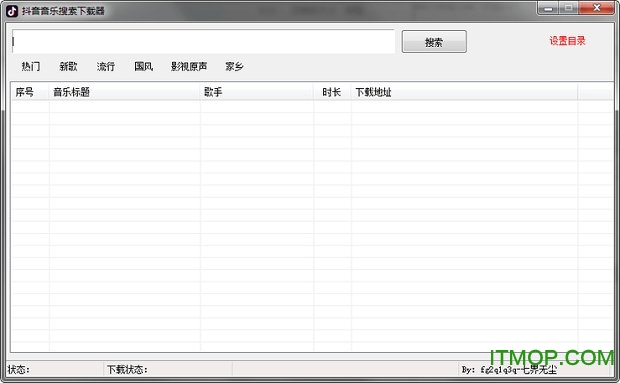
Task: Pick the 家乡 category
Action: click(x=234, y=66)
